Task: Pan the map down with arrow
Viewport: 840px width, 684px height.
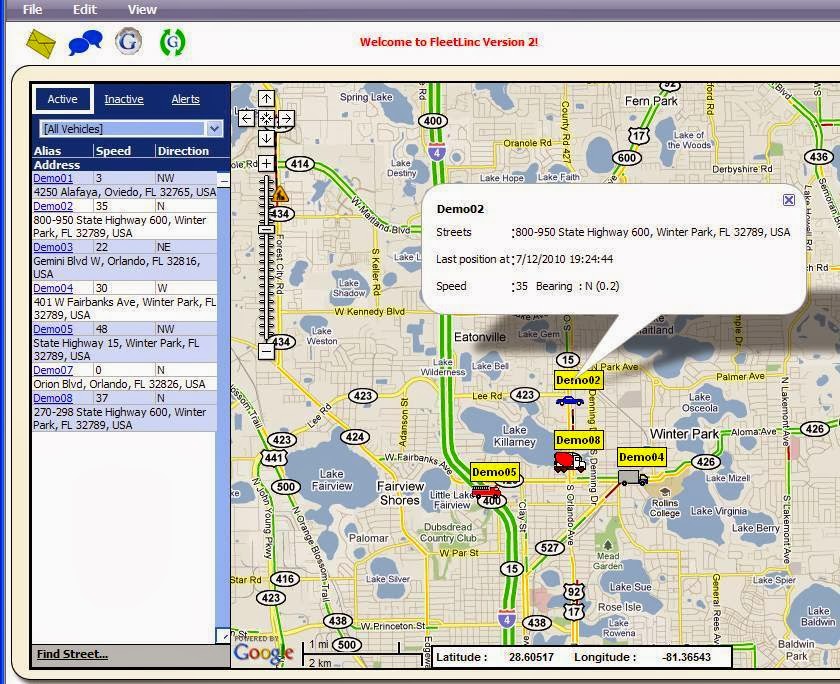Action: (266, 138)
